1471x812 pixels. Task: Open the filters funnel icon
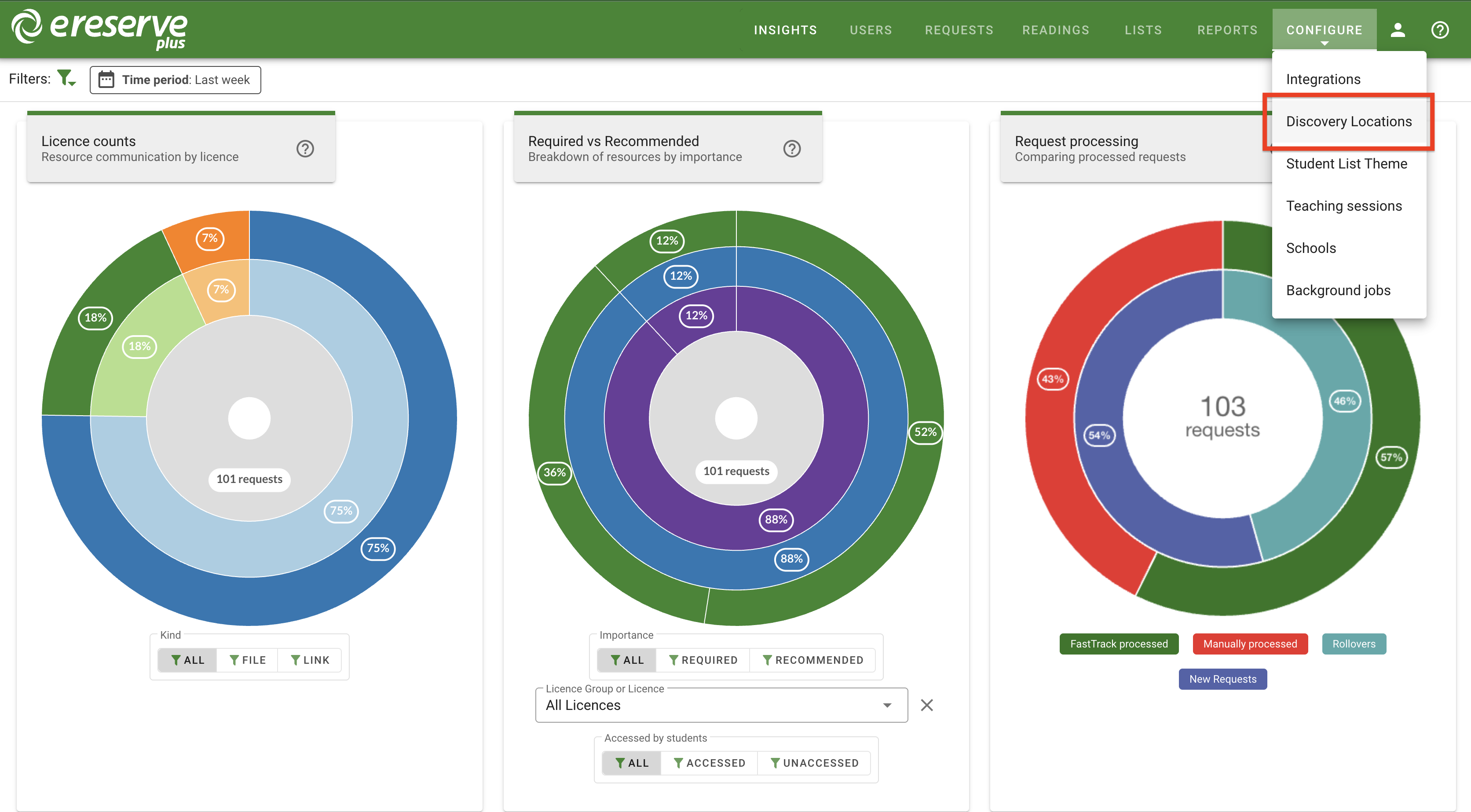[x=66, y=78]
